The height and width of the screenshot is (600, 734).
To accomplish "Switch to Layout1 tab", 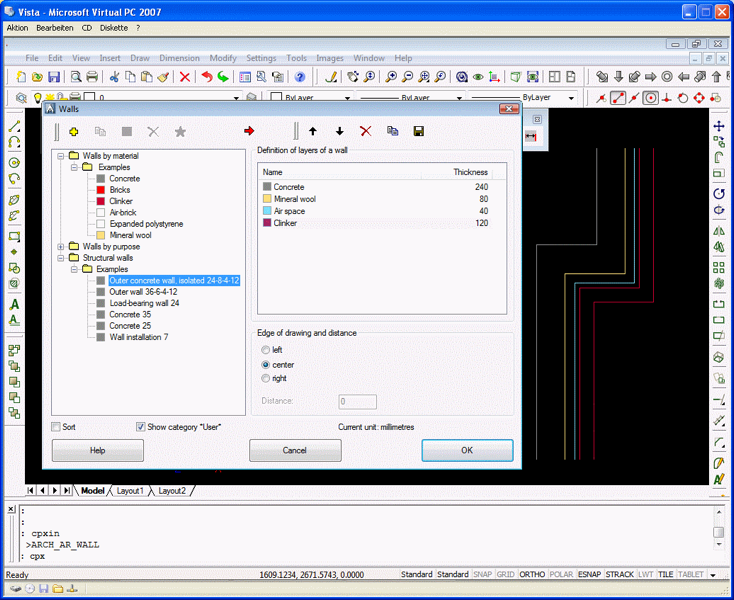I will 130,490.
